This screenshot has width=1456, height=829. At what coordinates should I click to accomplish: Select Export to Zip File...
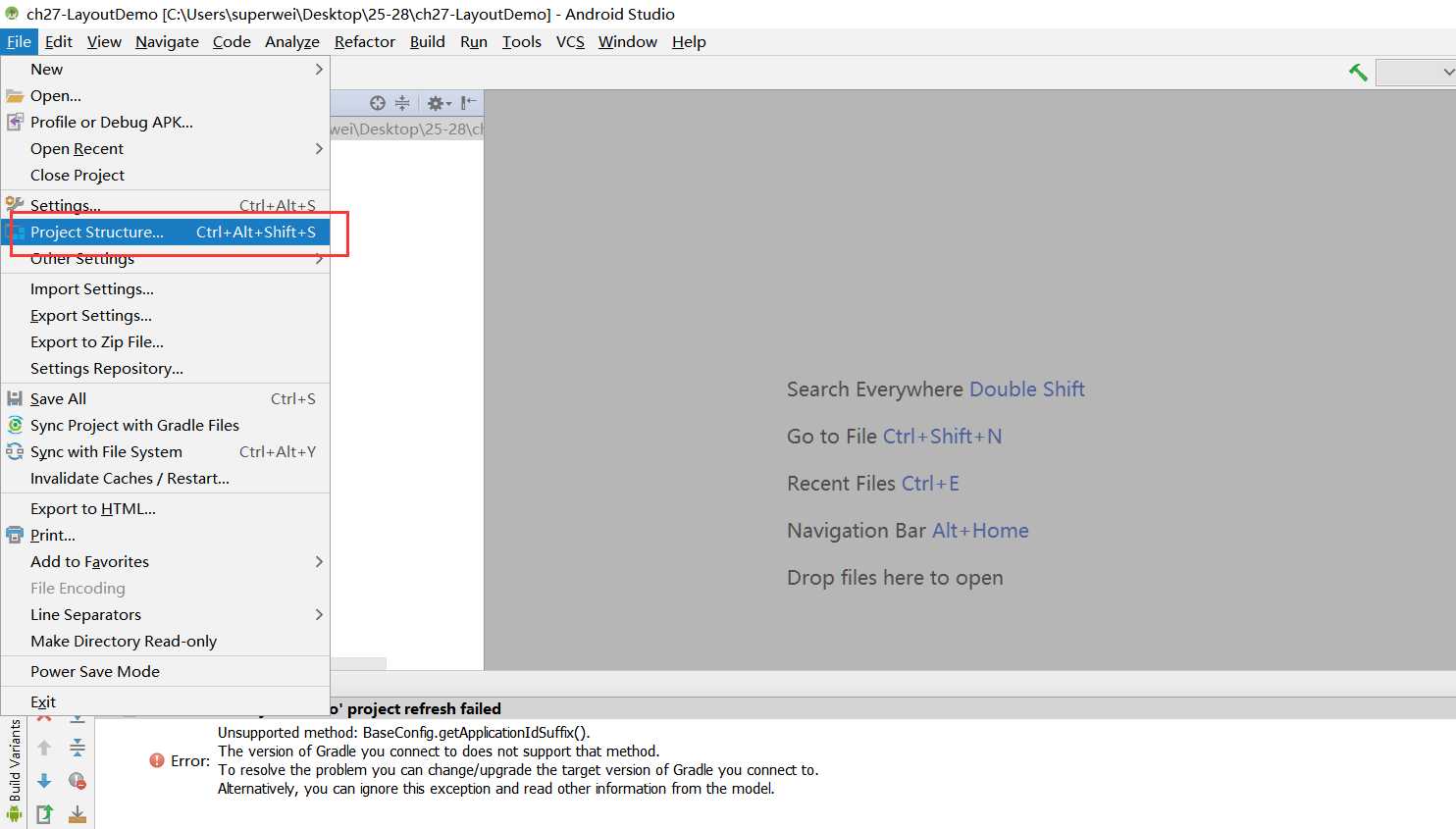[165, 341]
